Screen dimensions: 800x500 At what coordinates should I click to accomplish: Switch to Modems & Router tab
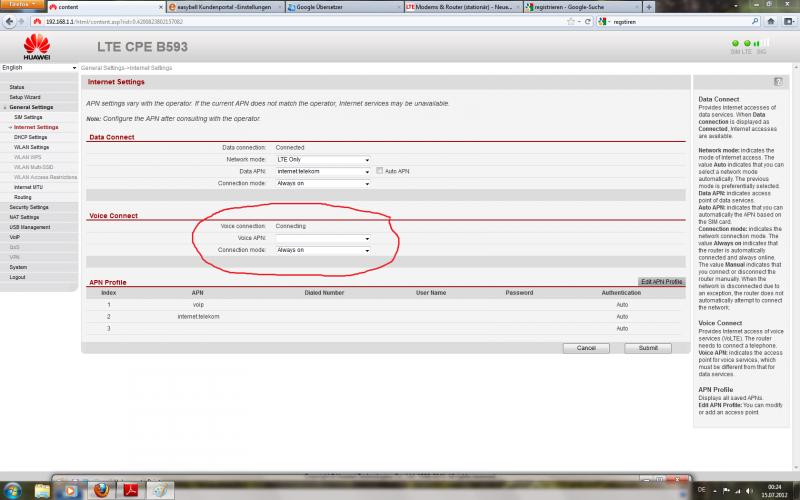(462, 7)
